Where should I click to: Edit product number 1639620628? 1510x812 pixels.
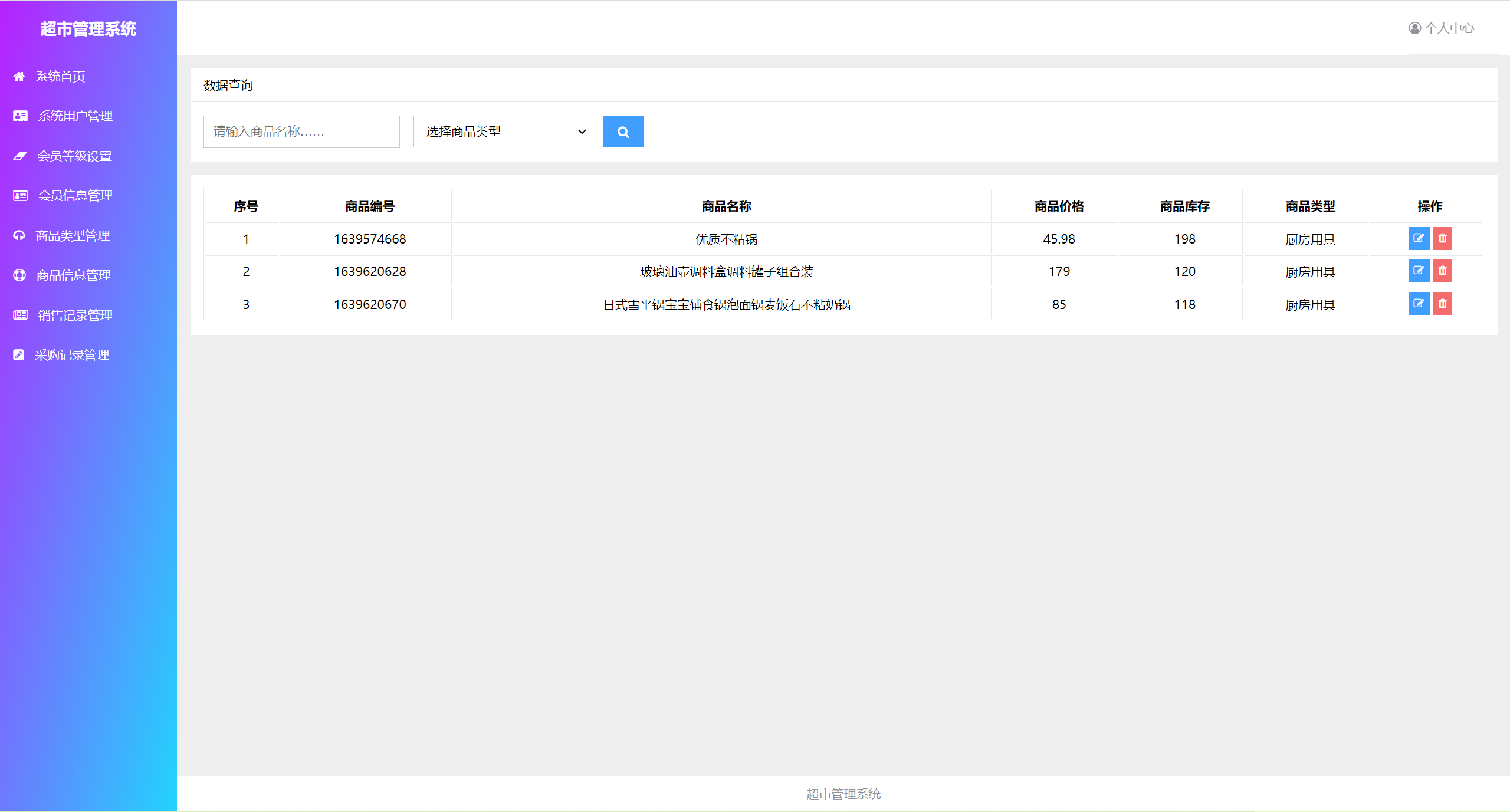(1418, 271)
